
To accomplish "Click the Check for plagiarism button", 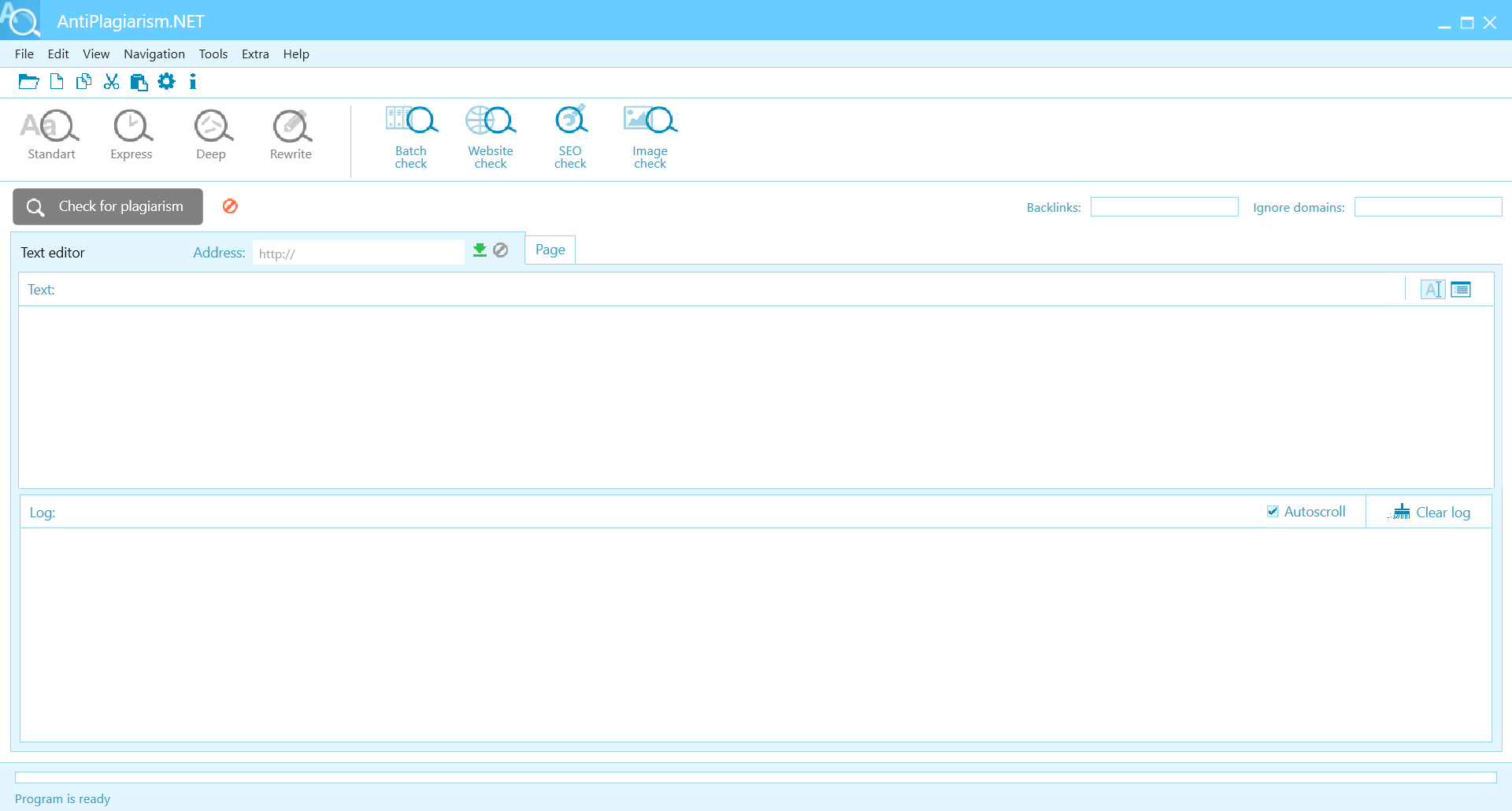I will [x=108, y=206].
